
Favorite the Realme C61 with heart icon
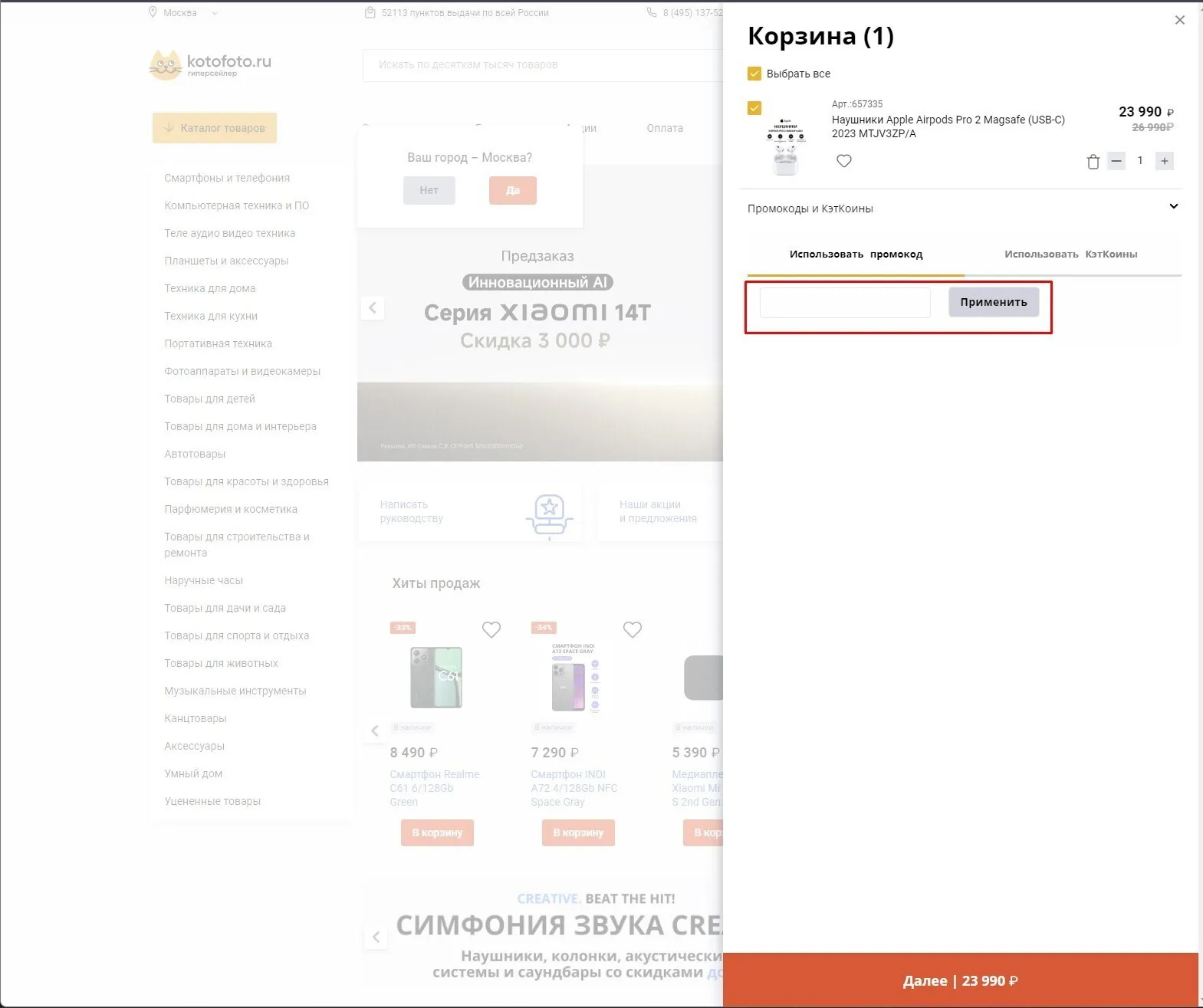(x=491, y=629)
